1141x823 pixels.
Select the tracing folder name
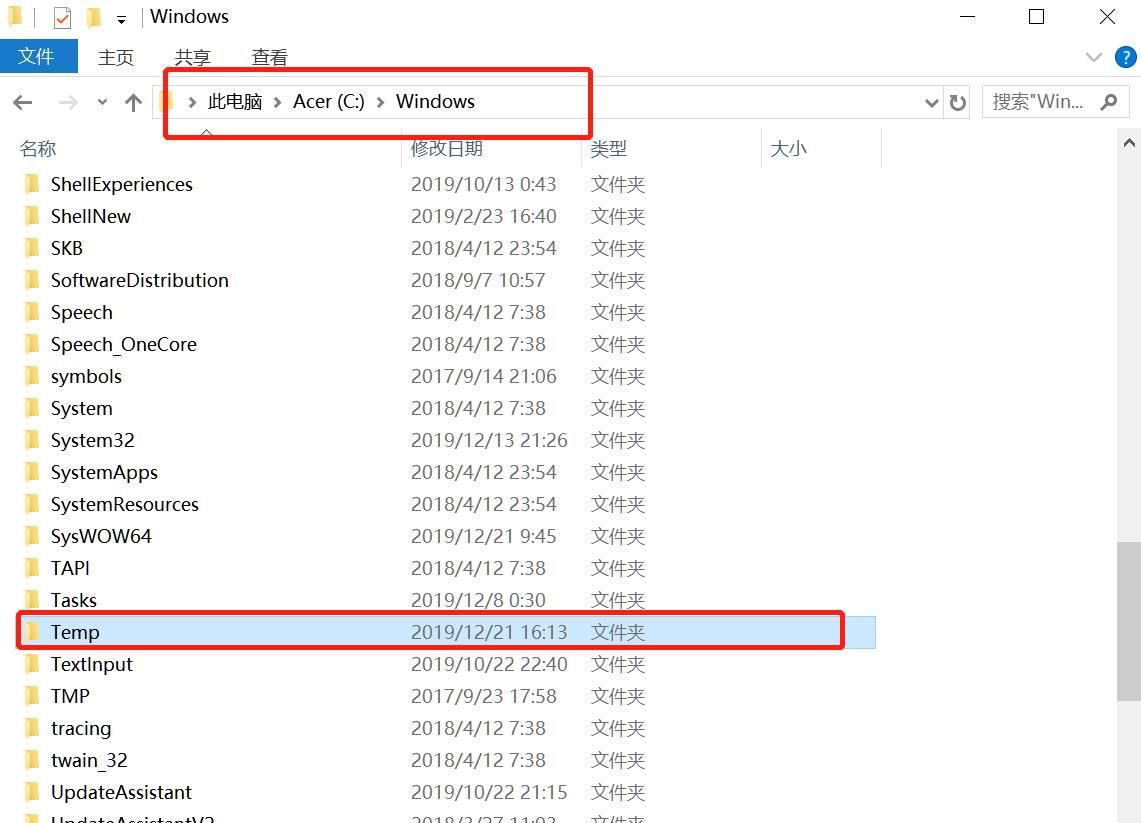81,728
